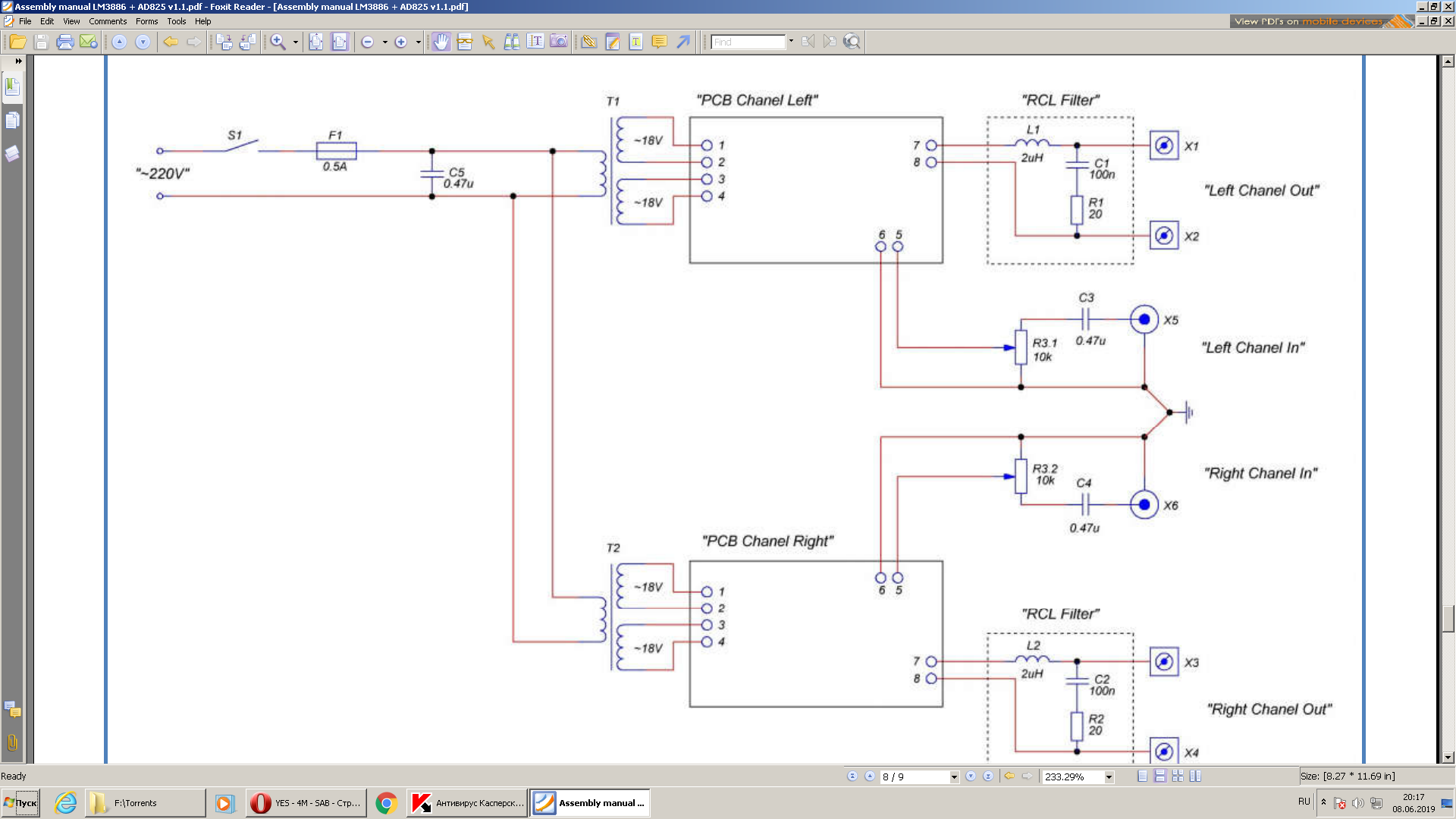This screenshot has height=819, width=1456.
Task: Jump to last page in status bar
Action: point(988,776)
